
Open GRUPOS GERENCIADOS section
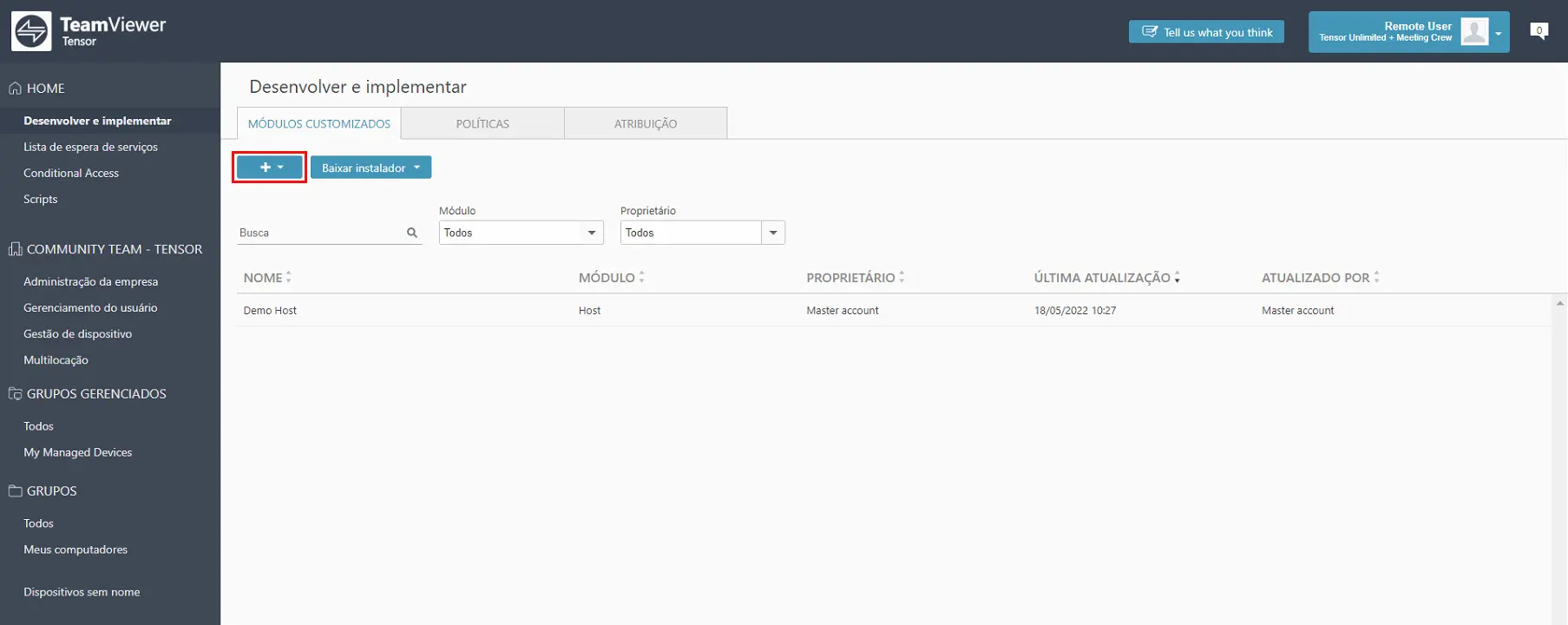(x=96, y=393)
